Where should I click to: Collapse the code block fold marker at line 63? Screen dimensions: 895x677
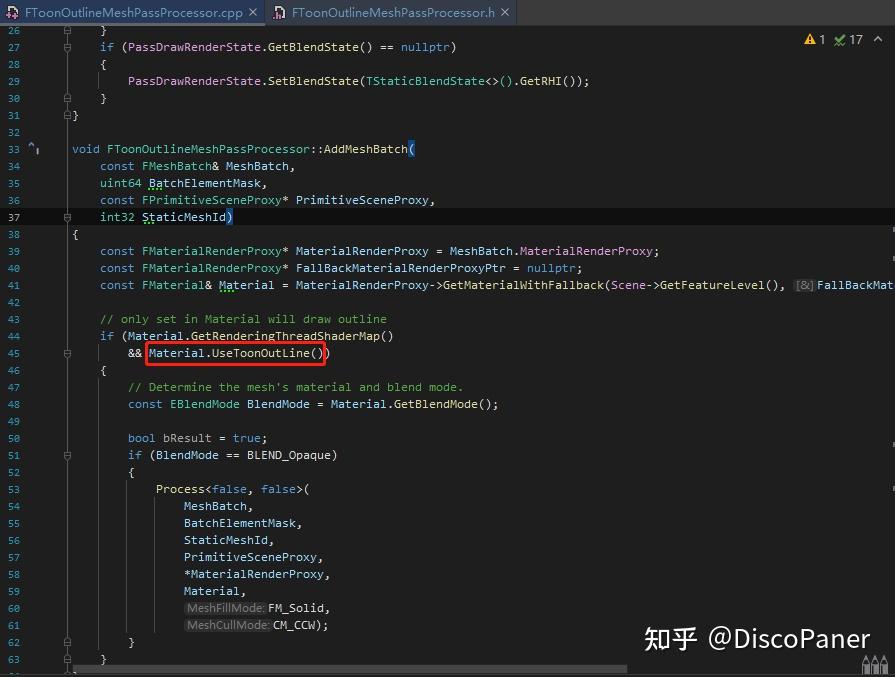tap(66, 660)
